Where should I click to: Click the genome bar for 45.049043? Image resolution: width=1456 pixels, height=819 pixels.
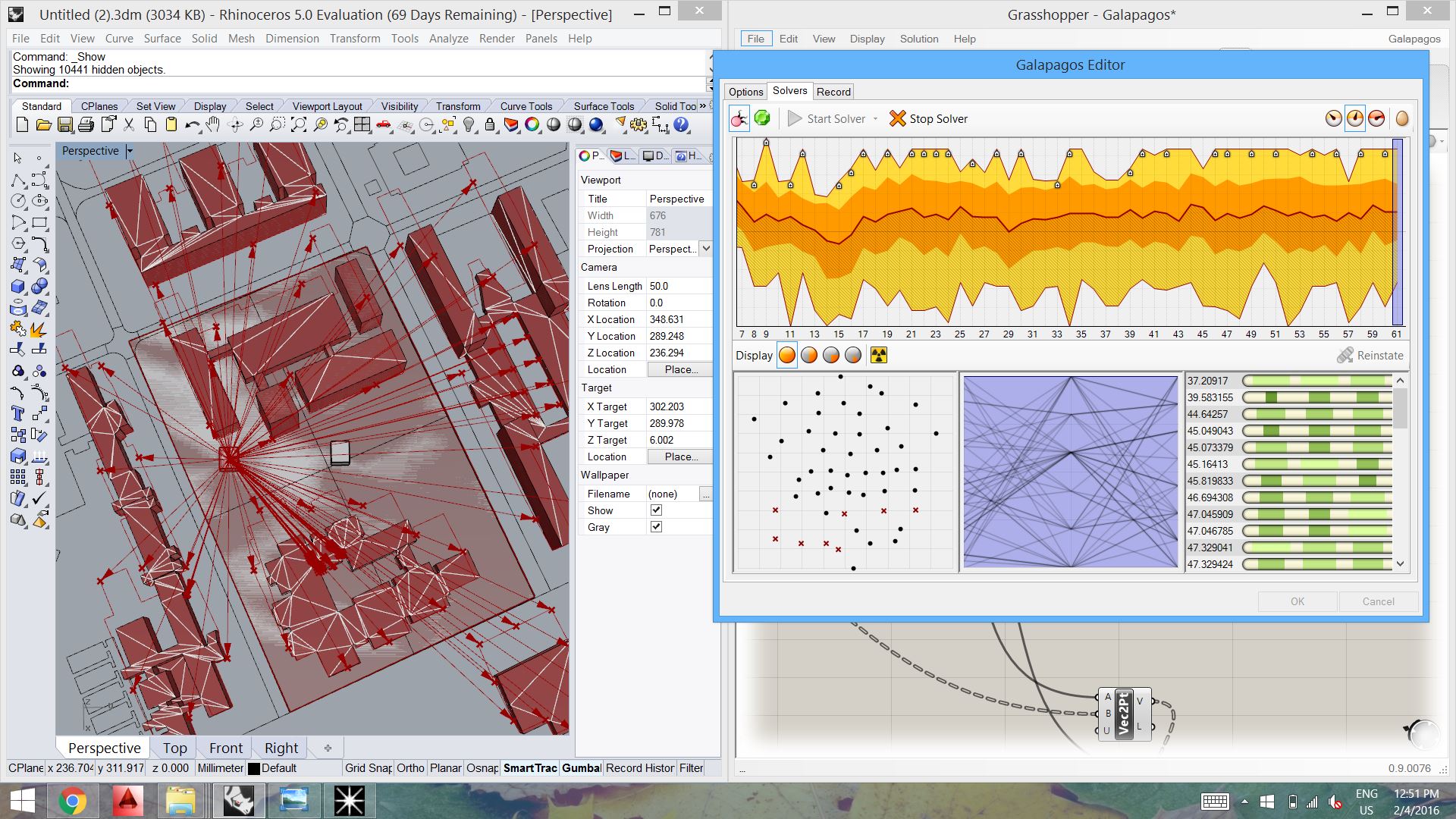(1317, 431)
